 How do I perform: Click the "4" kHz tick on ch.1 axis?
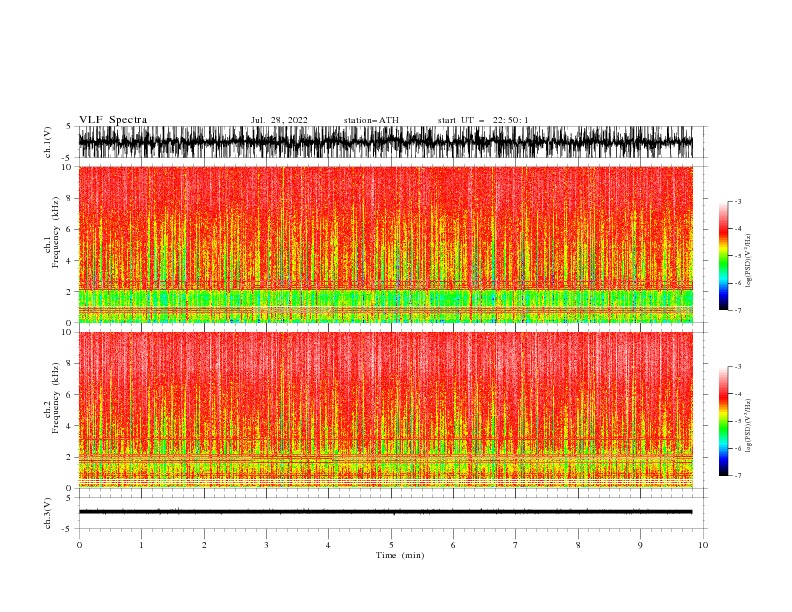point(69,261)
